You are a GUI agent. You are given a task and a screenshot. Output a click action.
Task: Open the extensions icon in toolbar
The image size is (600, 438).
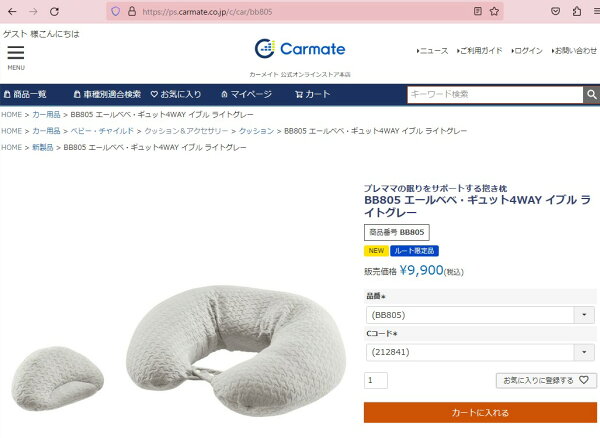pyautogui.click(x=577, y=11)
